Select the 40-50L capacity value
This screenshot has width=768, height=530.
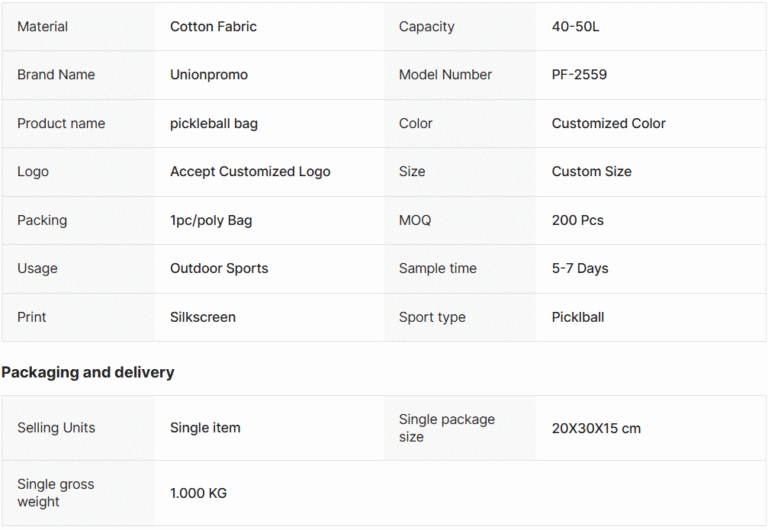pos(575,26)
